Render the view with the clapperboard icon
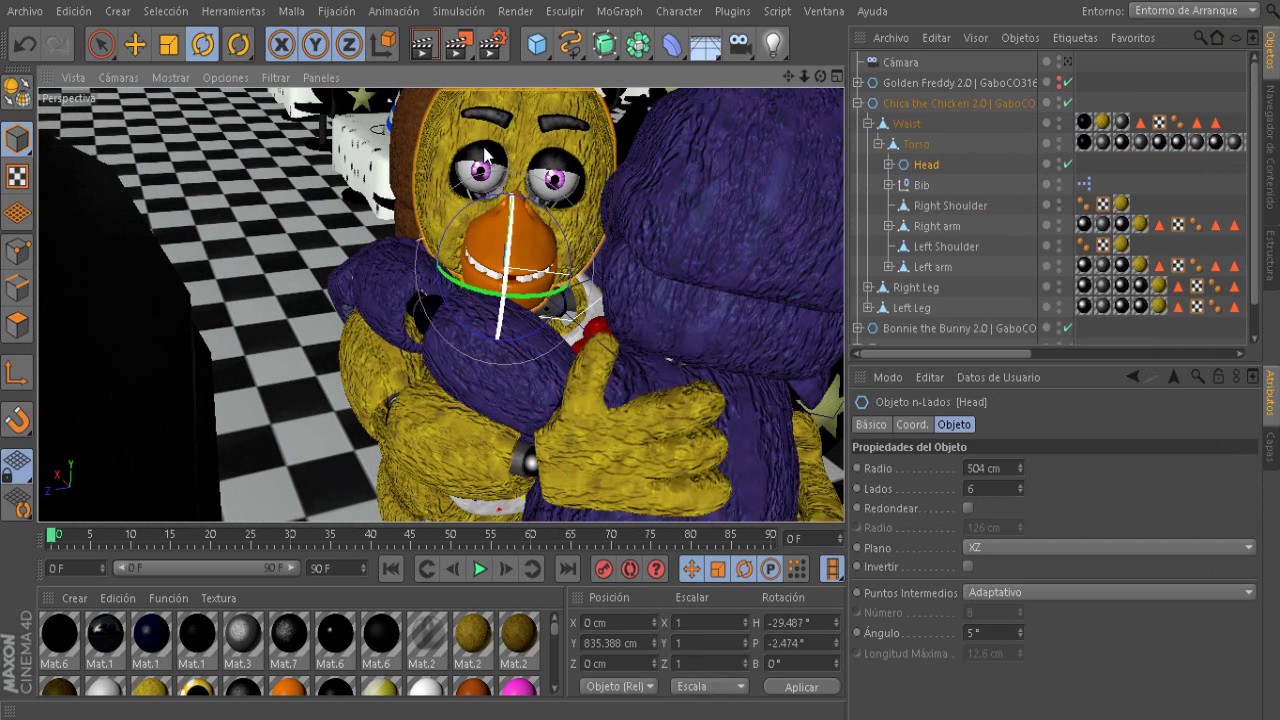Image resolution: width=1280 pixels, height=720 pixels. [x=424, y=44]
